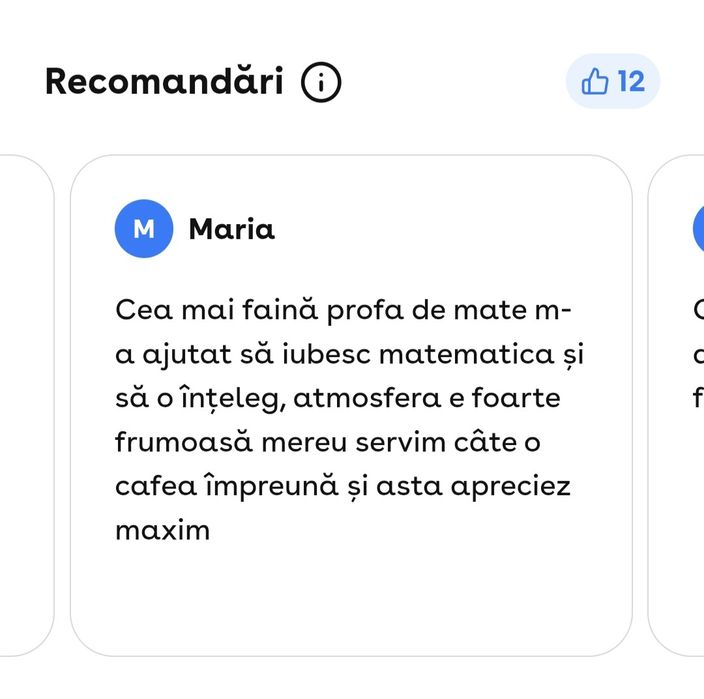The width and height of the screenshot is (704, 699).
Task: Click the thumbs-up icon in the likes badge
Action: pyautogui.click(x=595, y=82)
